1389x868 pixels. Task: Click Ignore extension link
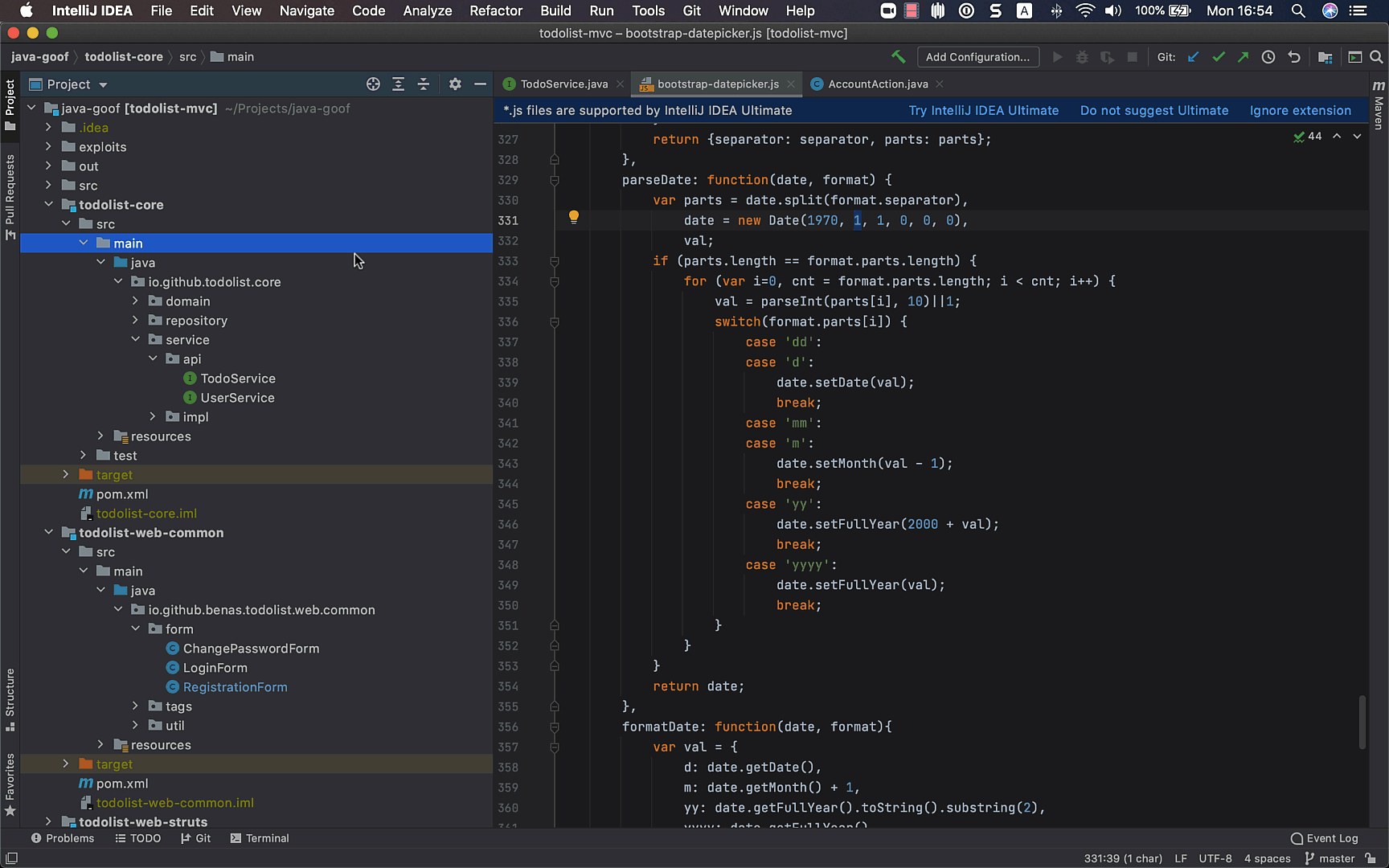1300,111
